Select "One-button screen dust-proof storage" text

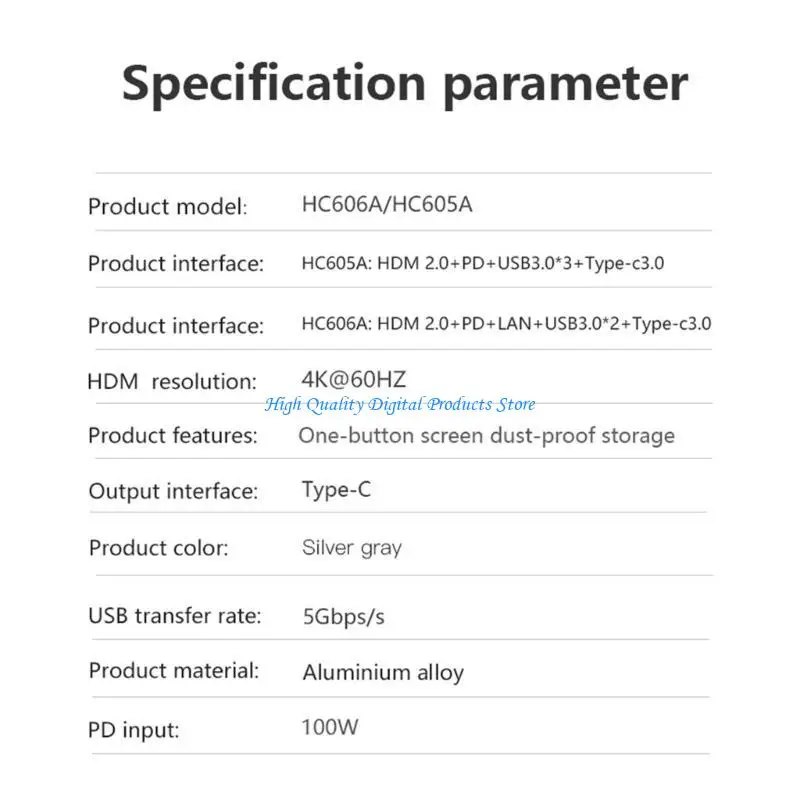(x=486, y=436)
